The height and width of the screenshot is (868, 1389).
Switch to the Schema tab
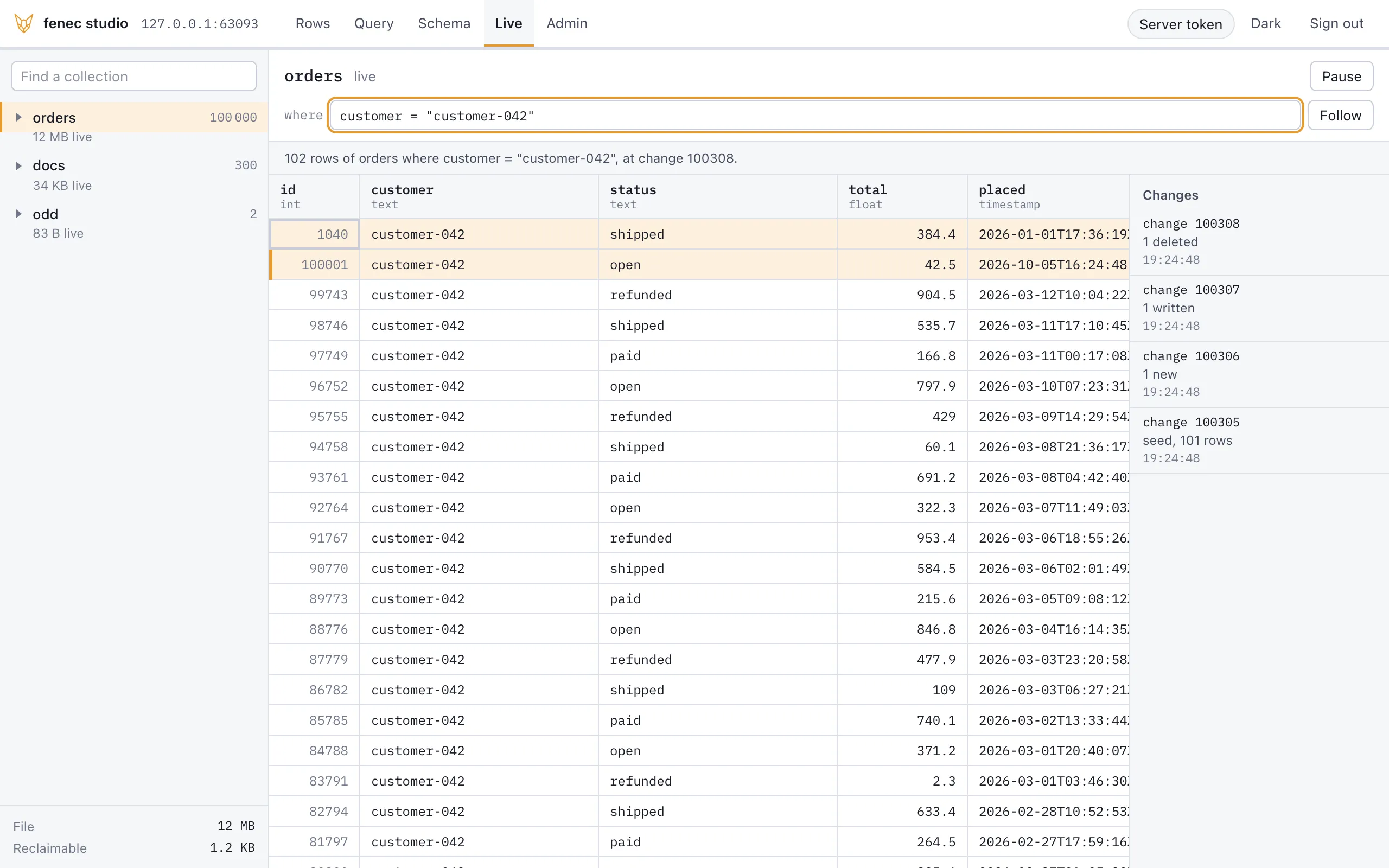coord(444,23)
